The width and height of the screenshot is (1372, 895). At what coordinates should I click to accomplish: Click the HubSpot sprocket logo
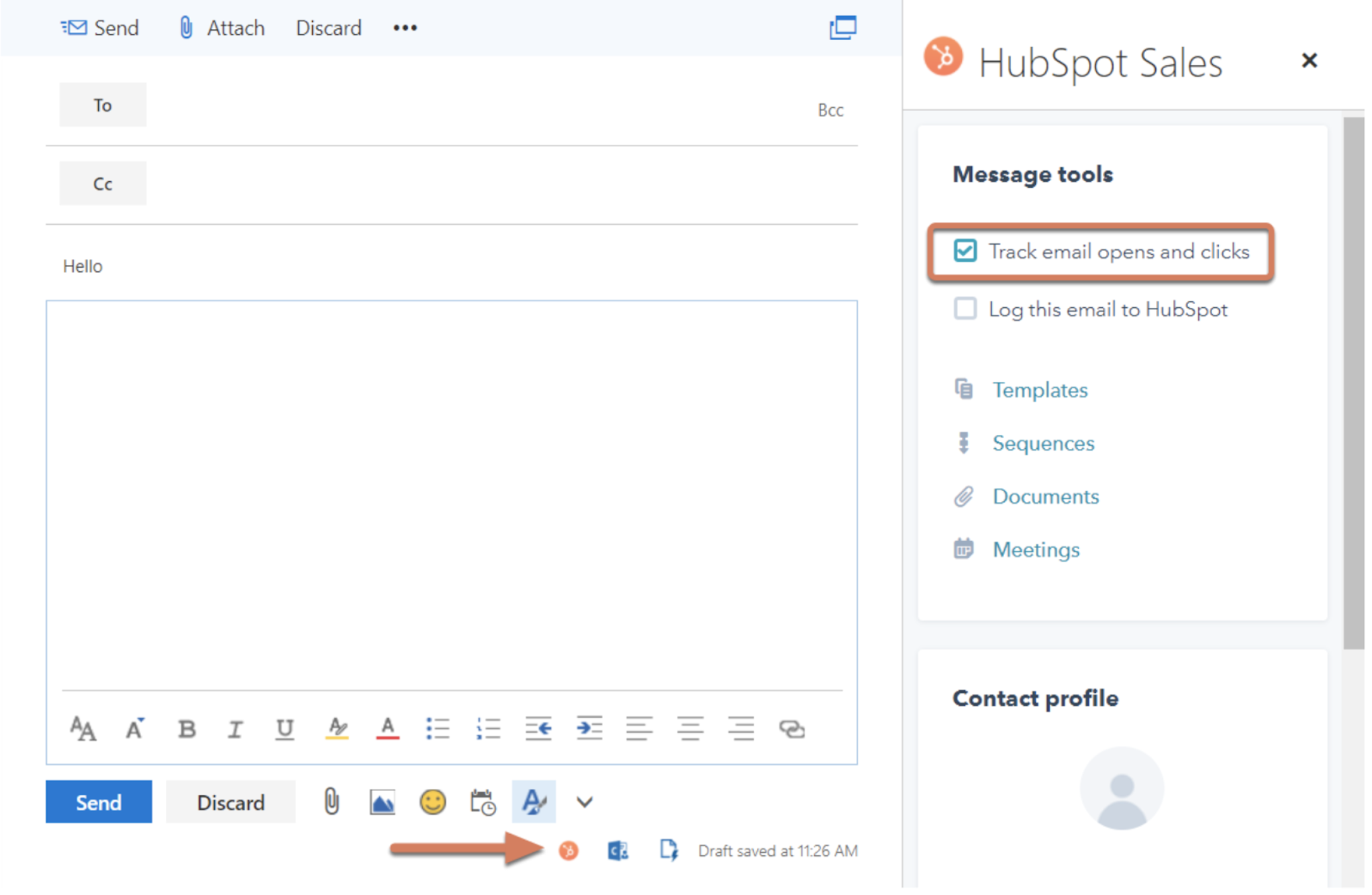tap(943, 56)
